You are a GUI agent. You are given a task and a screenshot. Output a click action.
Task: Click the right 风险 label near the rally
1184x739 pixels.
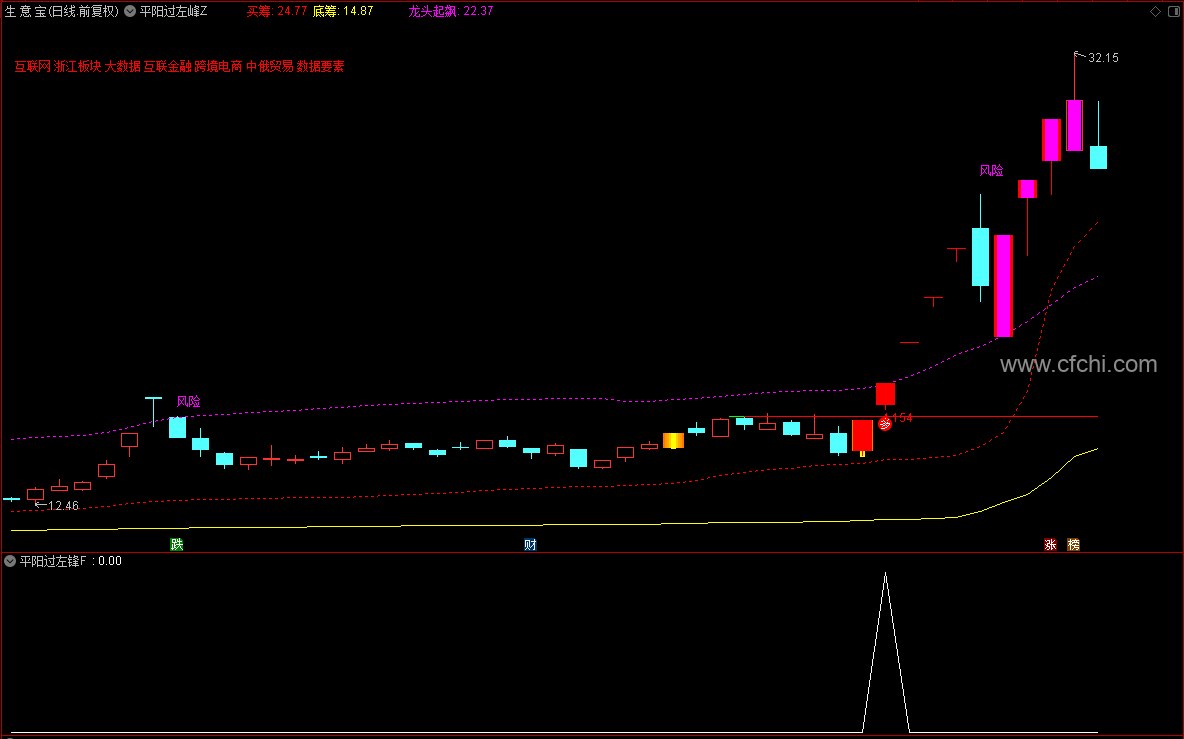pyautogui.click(x=991, y=171)
